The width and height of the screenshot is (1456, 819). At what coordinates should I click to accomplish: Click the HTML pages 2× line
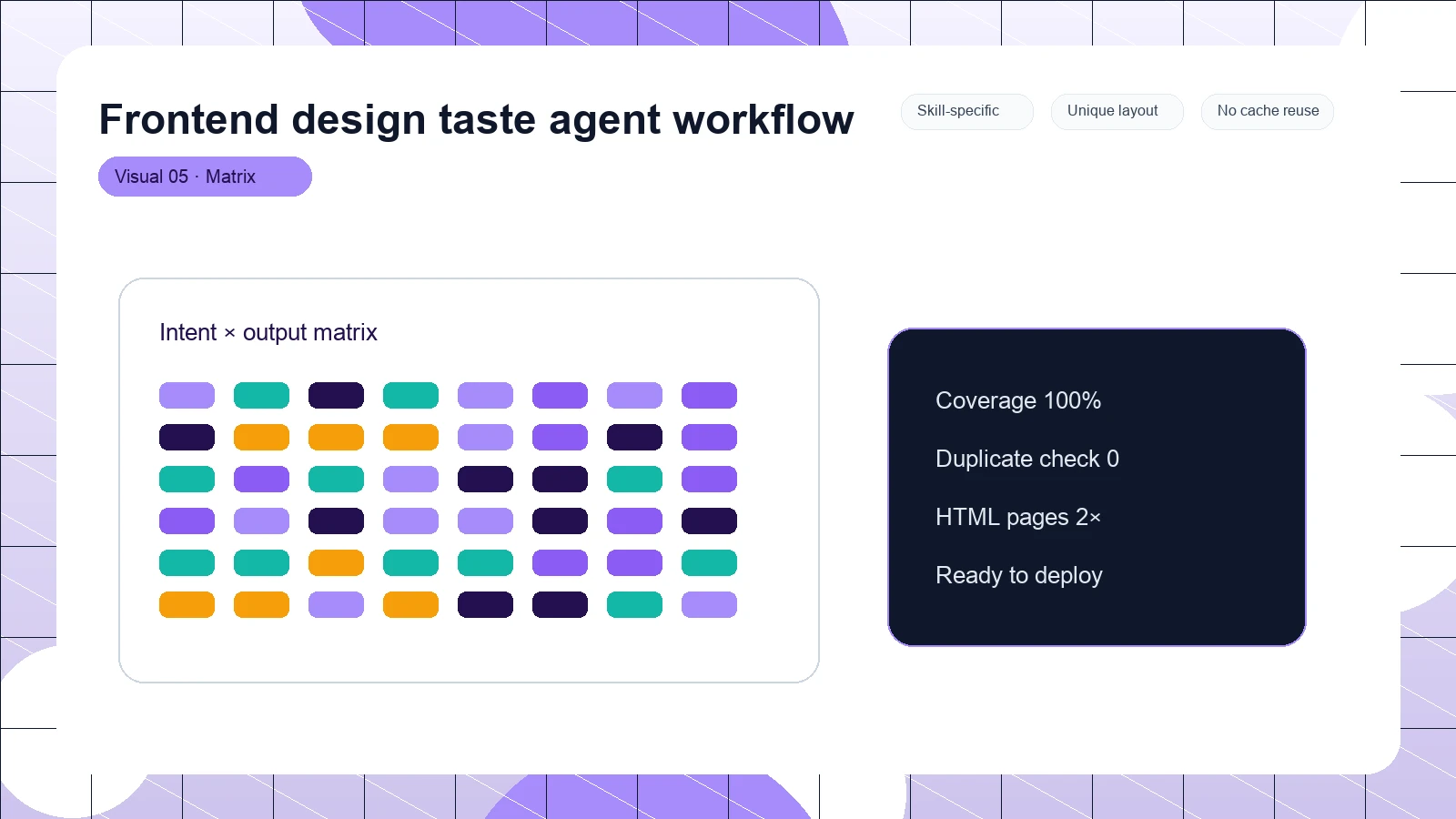[1017, 517]
